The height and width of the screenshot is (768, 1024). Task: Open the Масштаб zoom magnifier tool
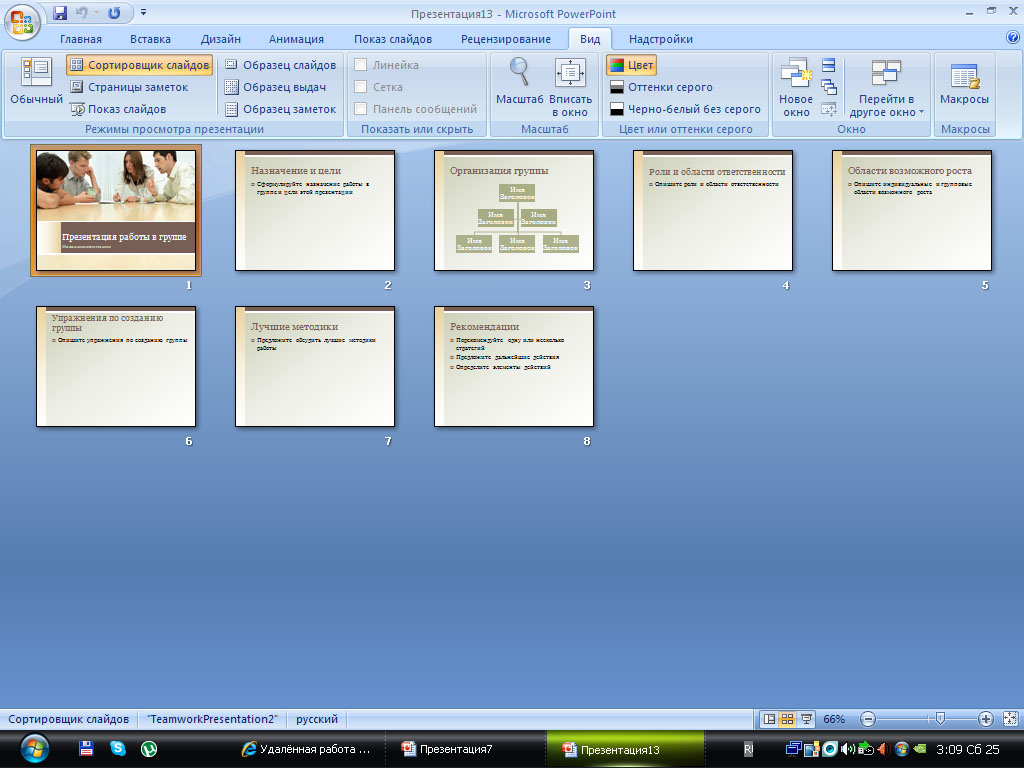coord(519,72)
